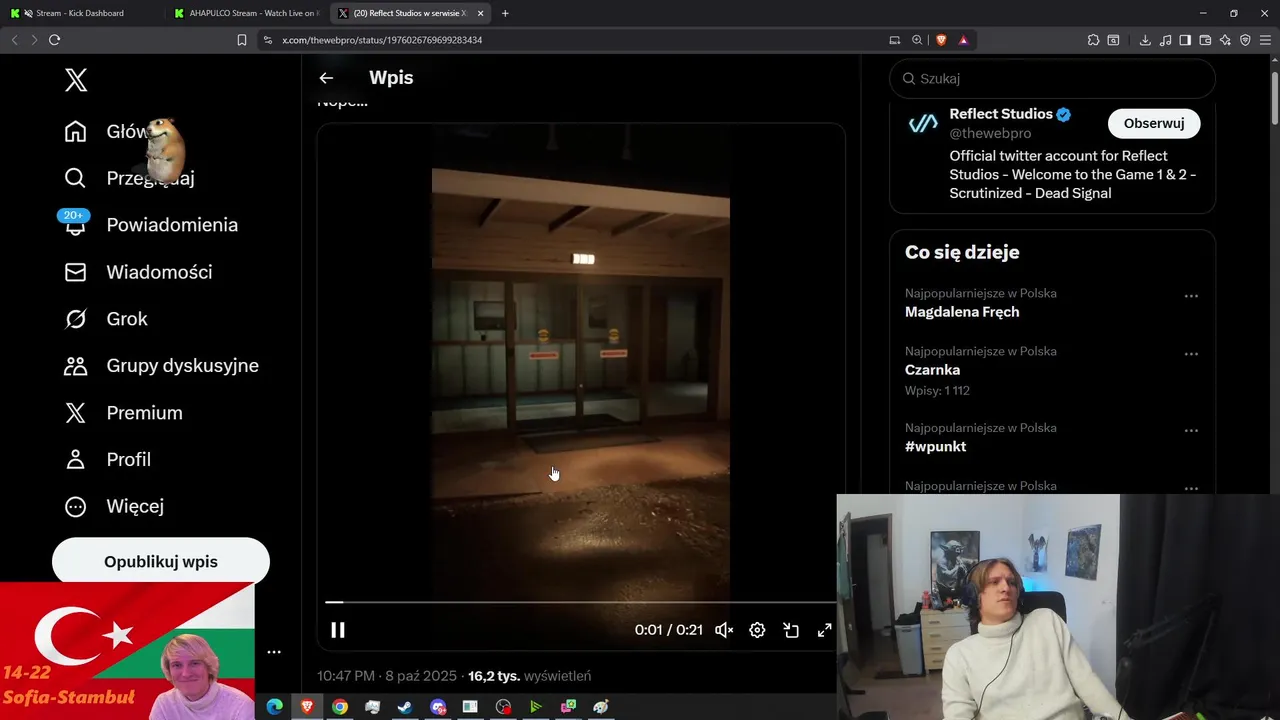Click the account options three dots
This screenshot has height=720, width=1280.
(x=274, y=652)
